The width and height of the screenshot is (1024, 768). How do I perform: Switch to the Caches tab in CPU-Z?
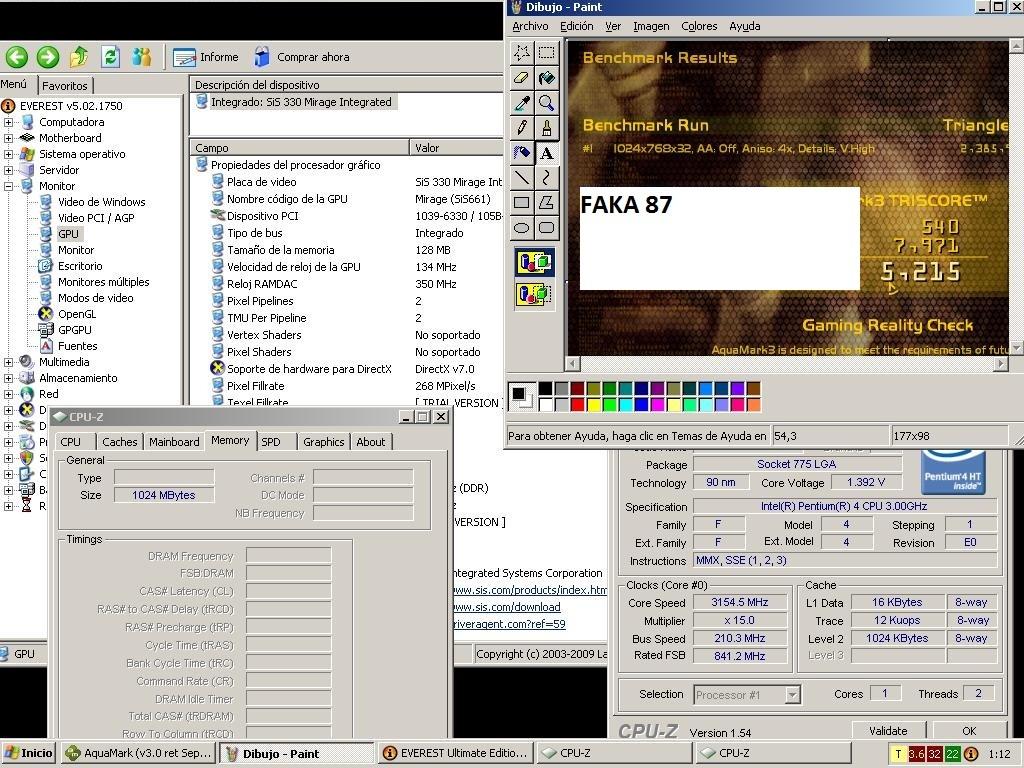pos(120,442)
